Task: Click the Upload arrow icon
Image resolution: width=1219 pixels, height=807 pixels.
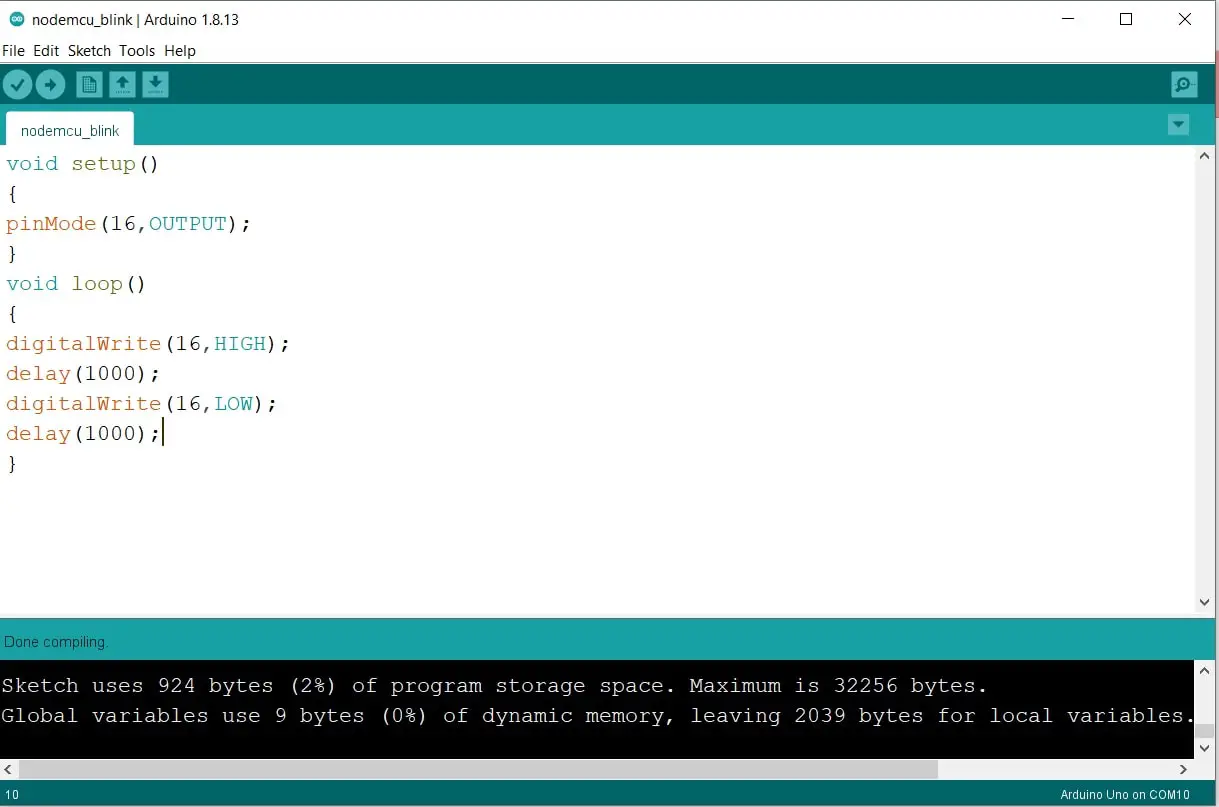Action: pos(51,85)
